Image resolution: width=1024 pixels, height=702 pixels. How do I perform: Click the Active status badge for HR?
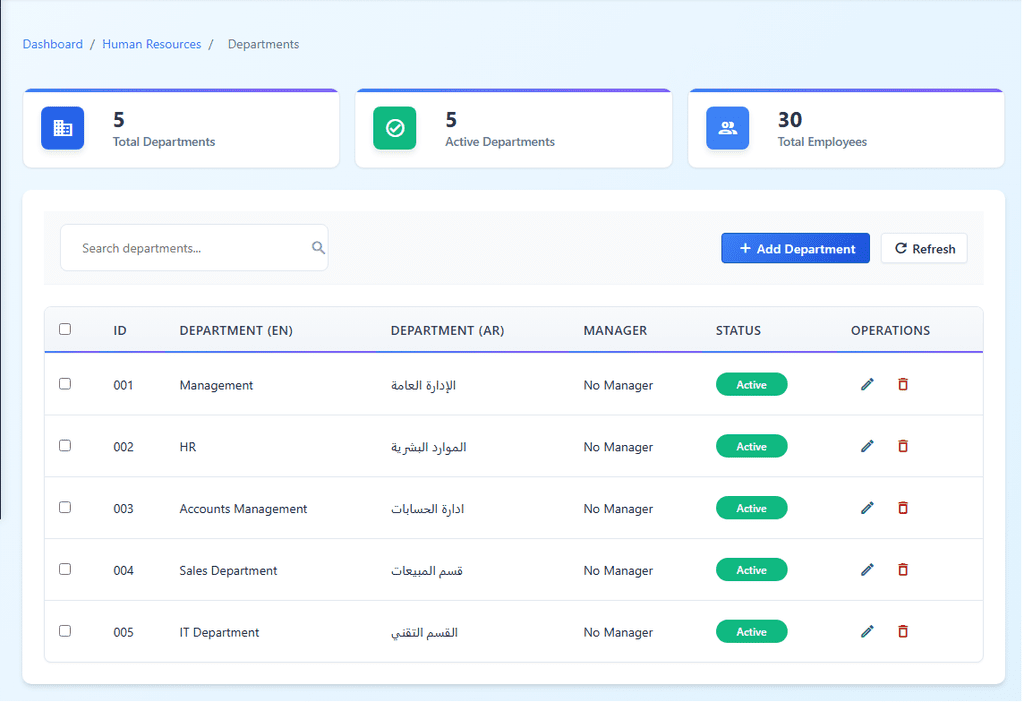click(x=751, y=447)
